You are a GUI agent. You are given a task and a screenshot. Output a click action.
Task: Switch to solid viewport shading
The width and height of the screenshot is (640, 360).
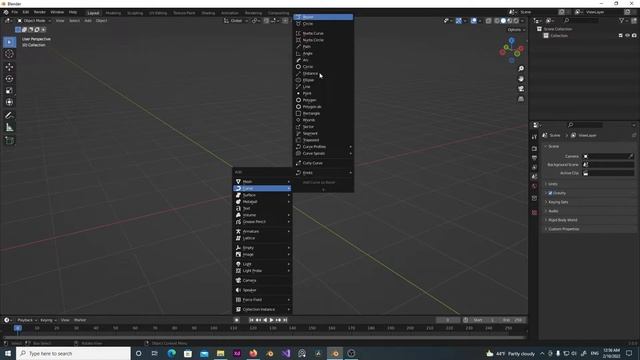pyautogui.click(x=503, y=20)
